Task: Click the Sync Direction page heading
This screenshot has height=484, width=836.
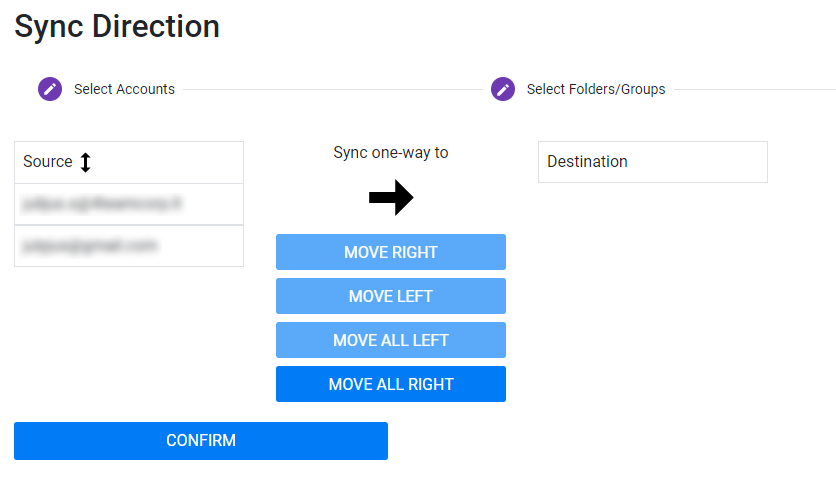Action: pos(117,26)
